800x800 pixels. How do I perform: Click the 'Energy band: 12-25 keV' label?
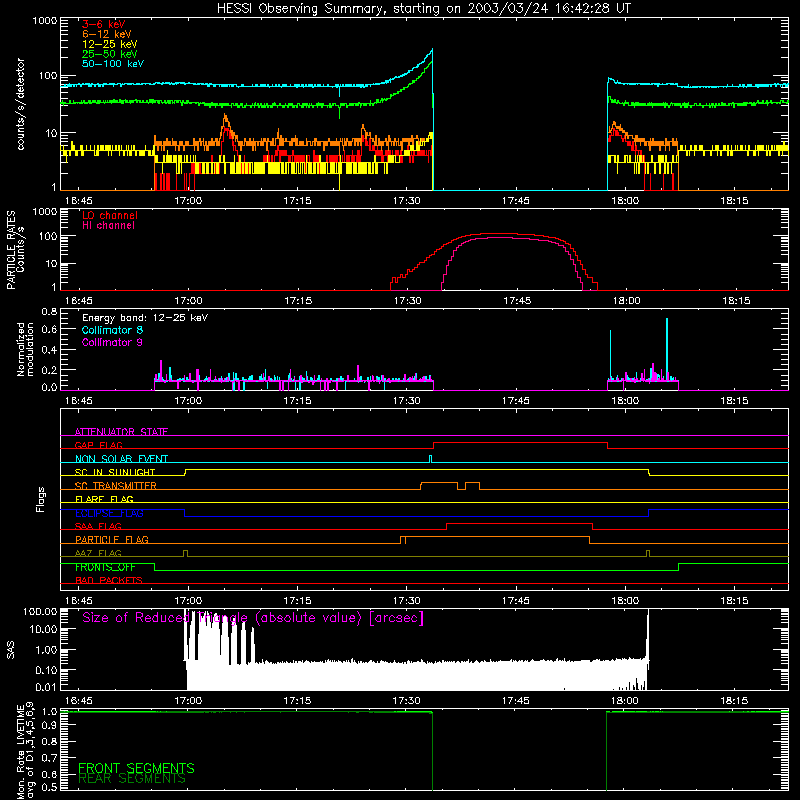(145, 318)
